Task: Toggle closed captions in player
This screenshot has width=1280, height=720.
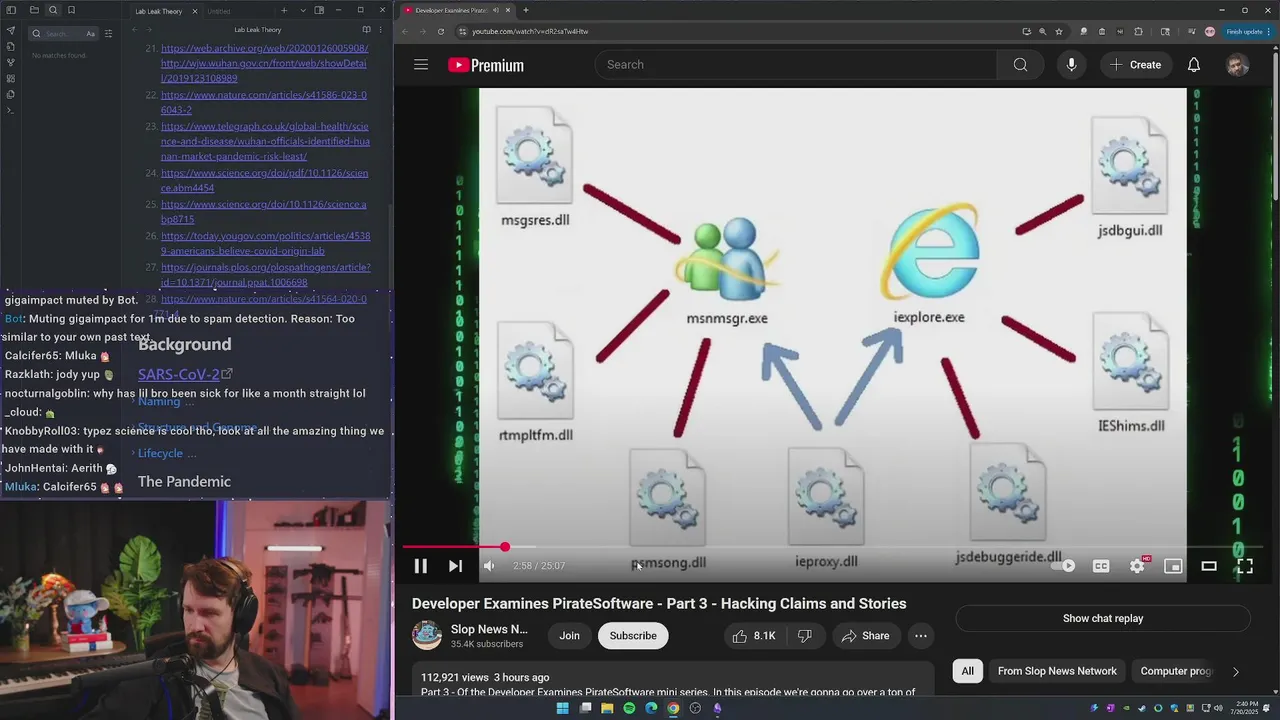Action: point(1101,566)
